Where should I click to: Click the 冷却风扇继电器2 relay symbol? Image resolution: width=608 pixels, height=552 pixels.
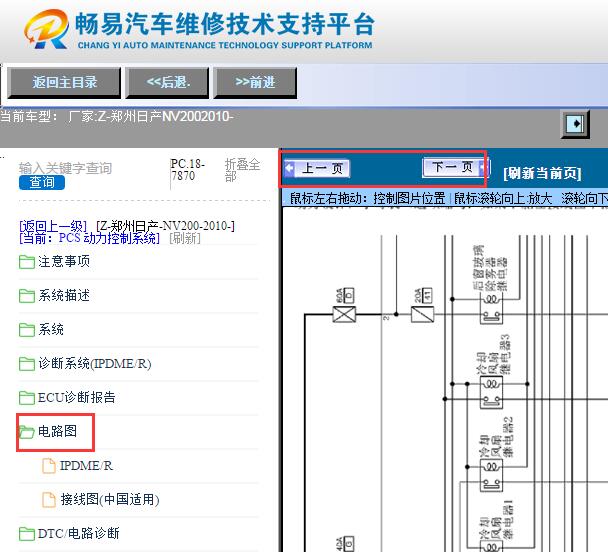[491, 476]
